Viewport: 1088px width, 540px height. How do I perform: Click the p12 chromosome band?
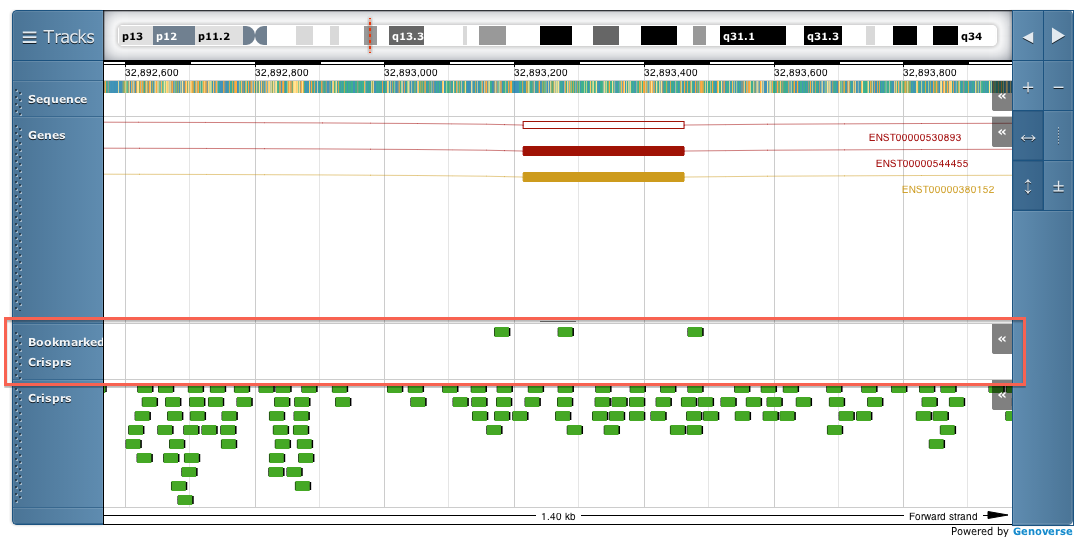point(169,36)
